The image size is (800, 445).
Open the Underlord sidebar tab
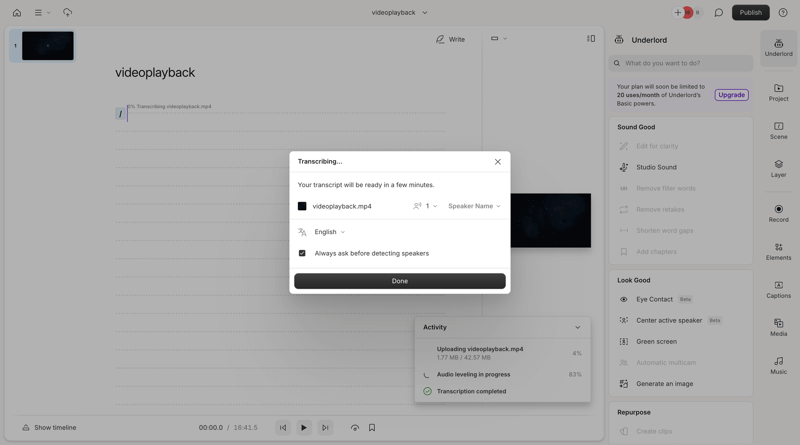pos(779,48)
